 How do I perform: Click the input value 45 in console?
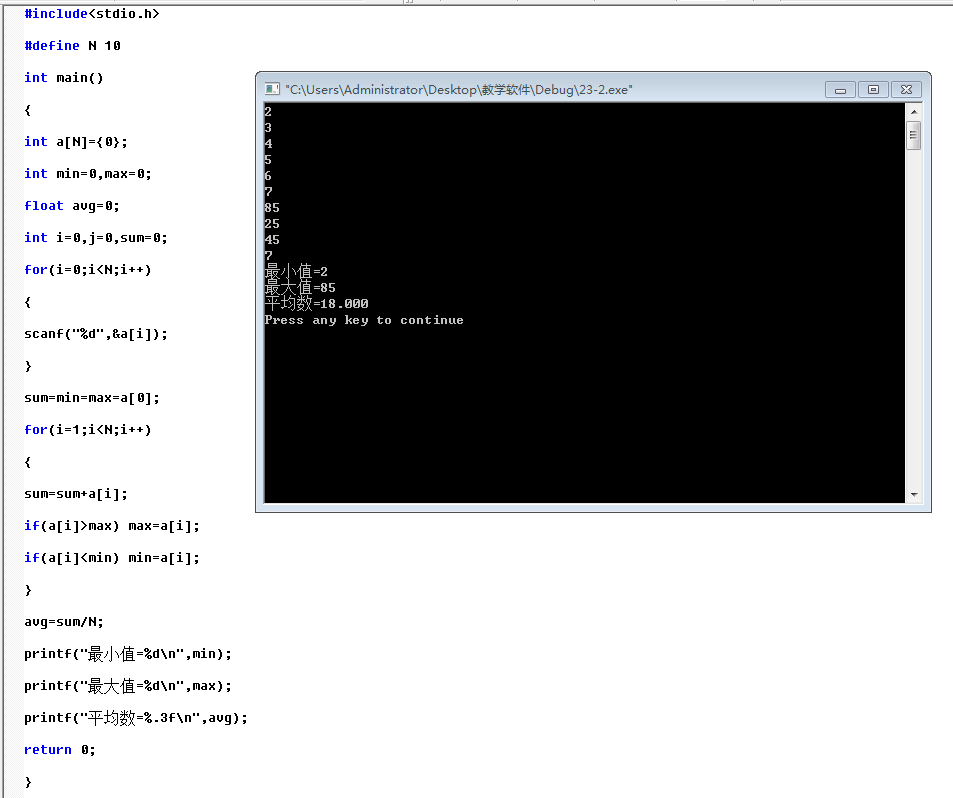coord(272,239)
